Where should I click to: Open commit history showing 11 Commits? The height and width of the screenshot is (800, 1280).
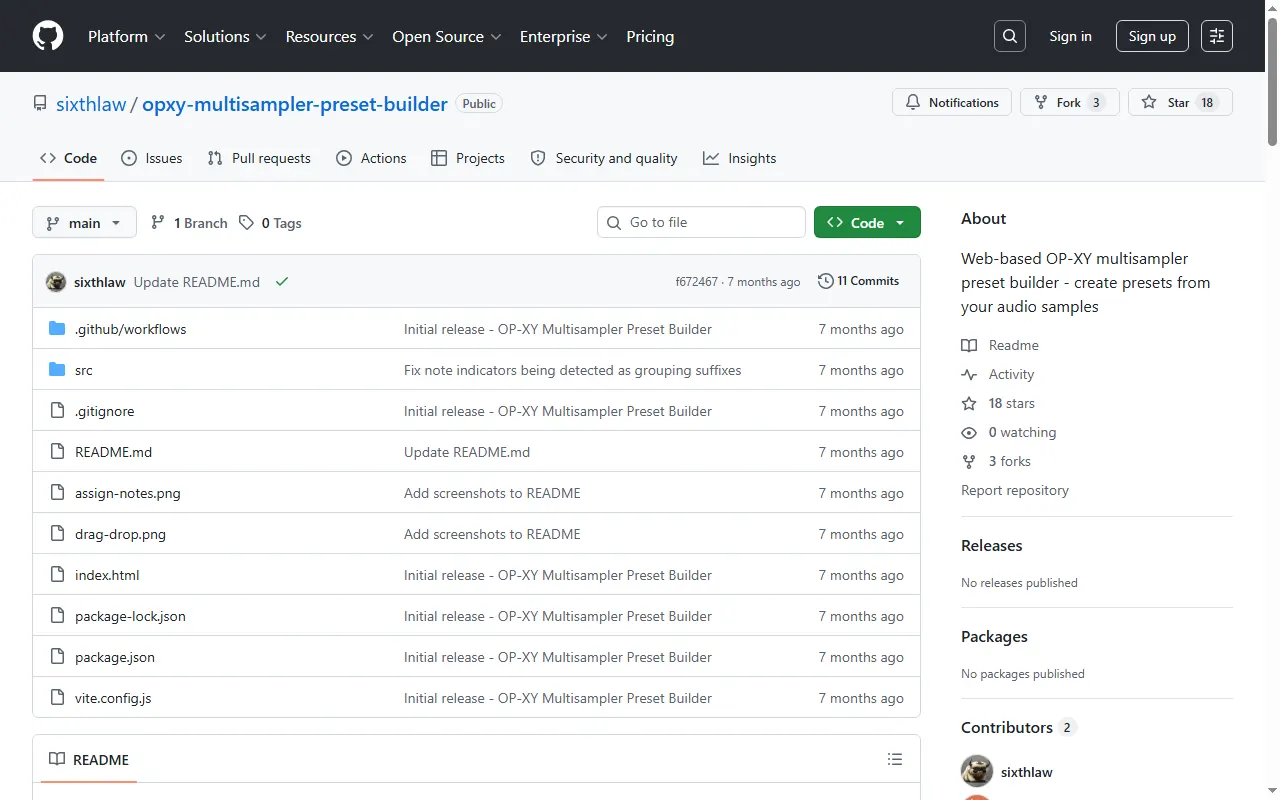click(x=859, y=281)
